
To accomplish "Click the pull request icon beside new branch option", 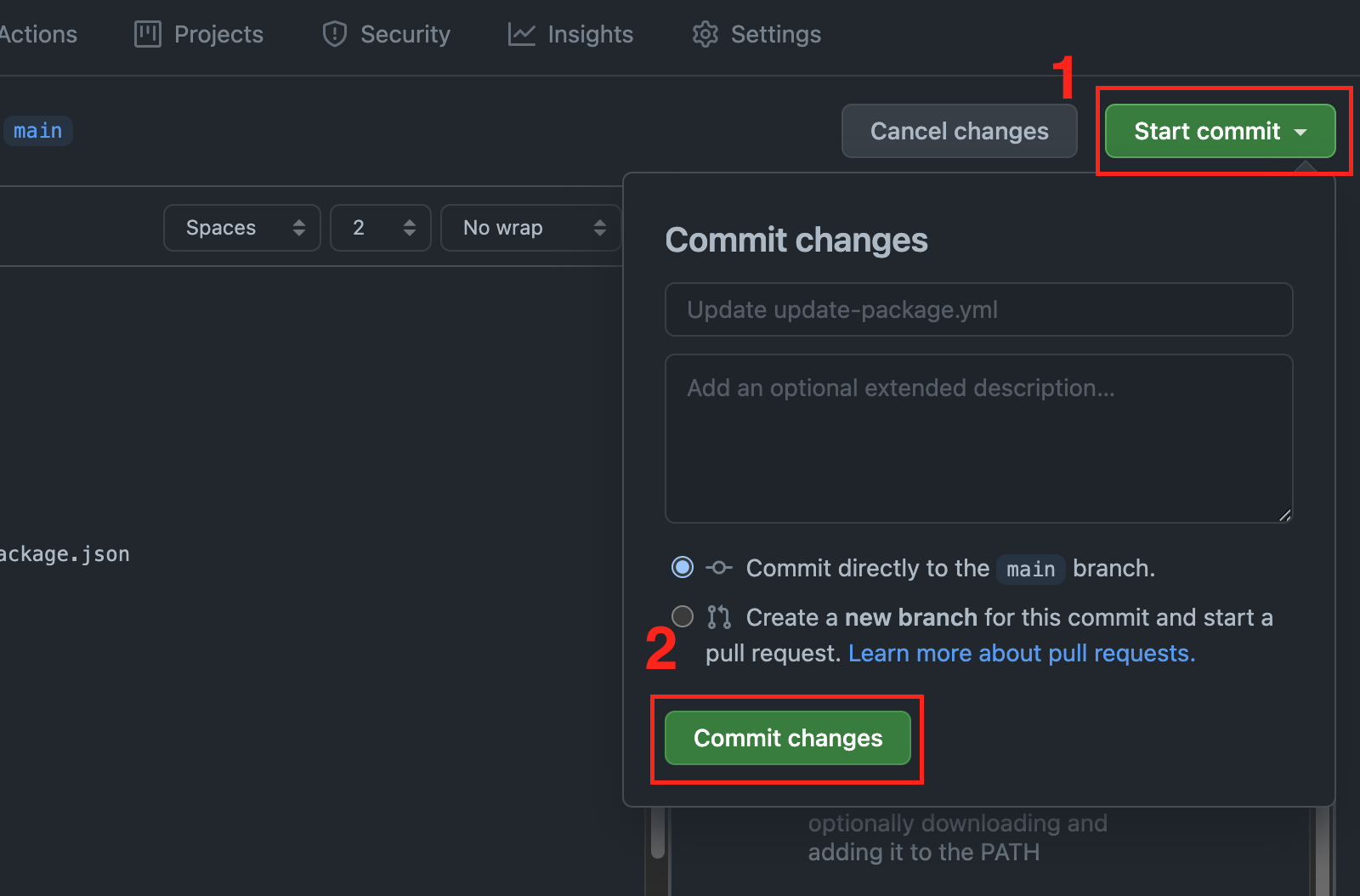I will (x=719, y=617).
